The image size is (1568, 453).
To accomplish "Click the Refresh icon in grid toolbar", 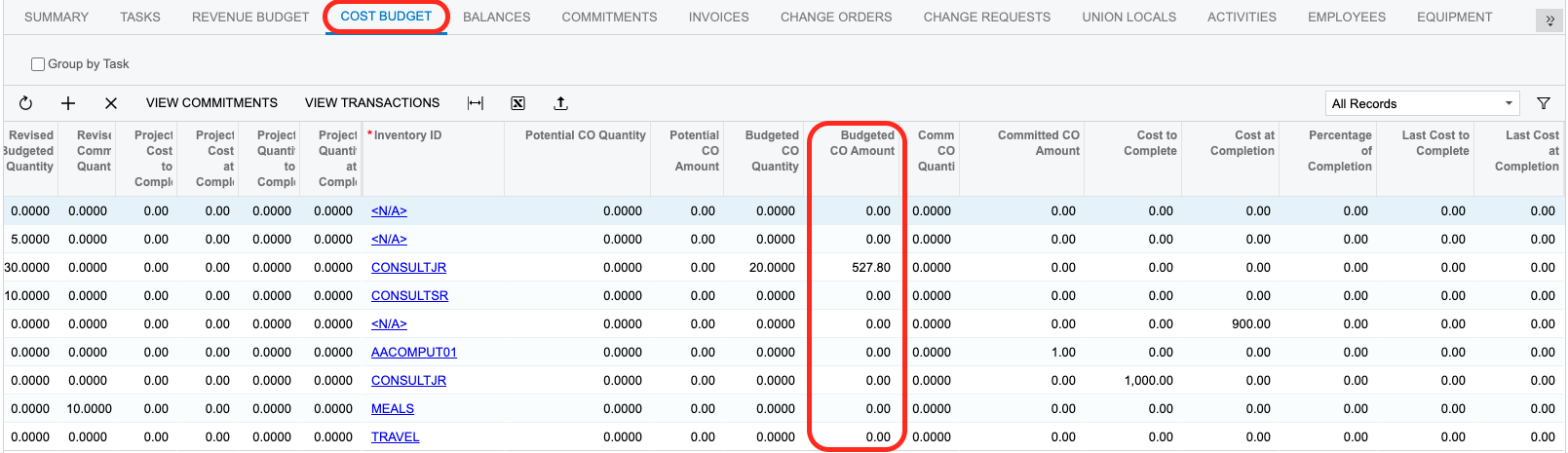I will tap(26, 103).
